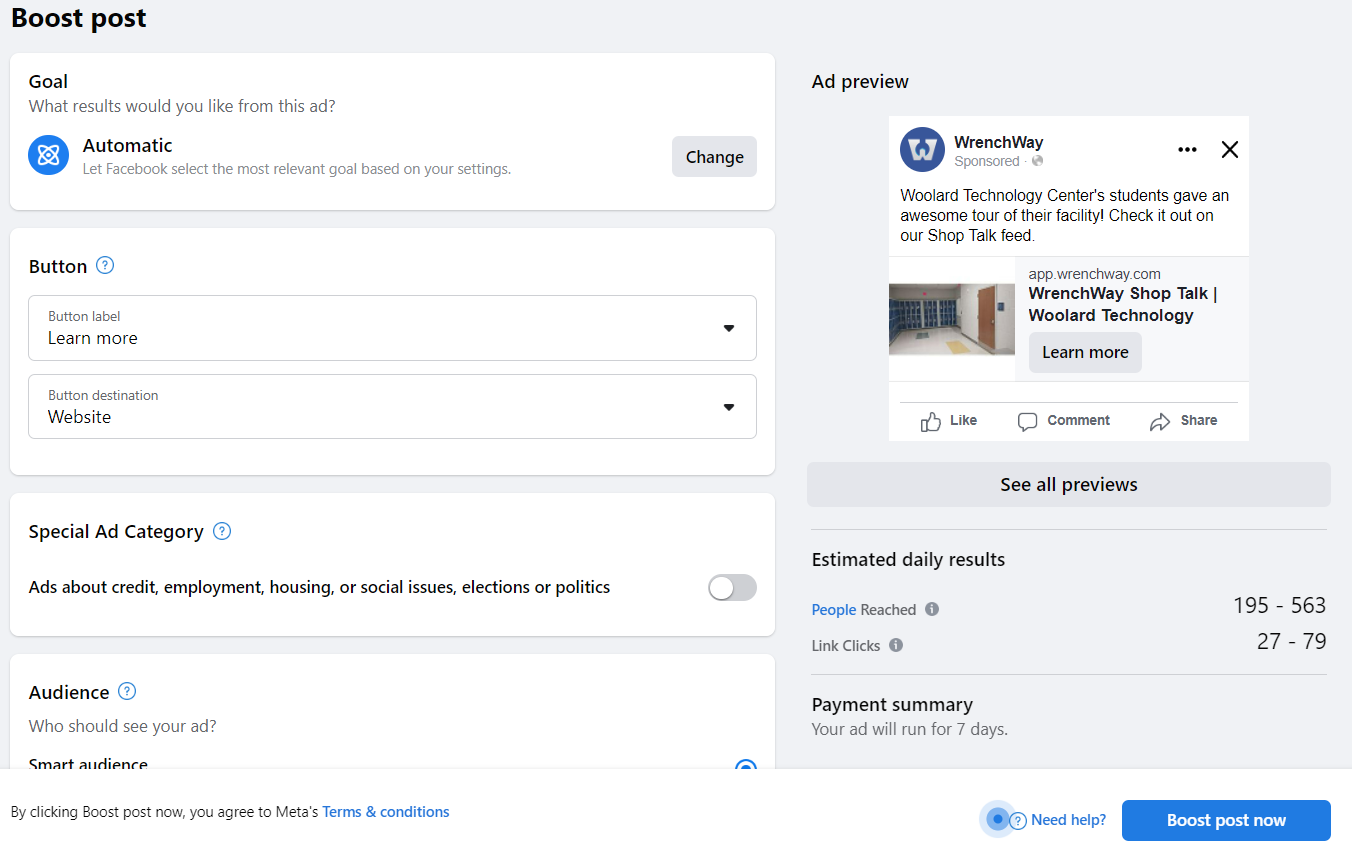Image resolution: width=1352 pixels, height=845 pixels.
Task: Click the WrenchWay Shop Talk link title
Action: [x=1123, y=304]
